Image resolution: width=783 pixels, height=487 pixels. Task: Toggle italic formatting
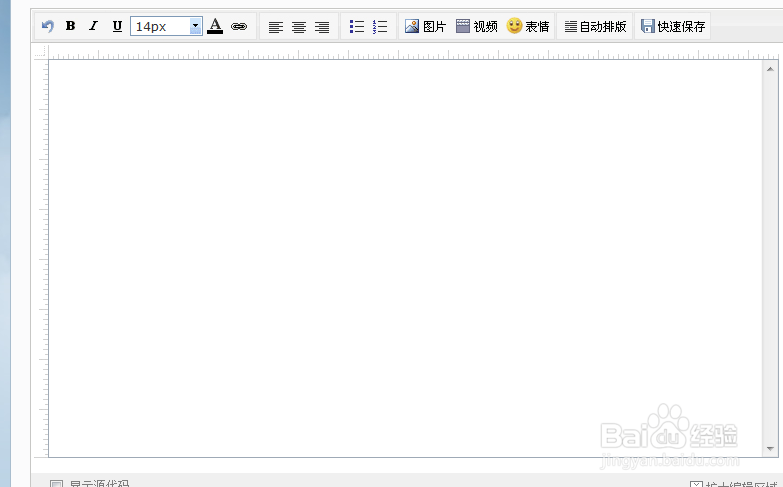tap(93, 26)
